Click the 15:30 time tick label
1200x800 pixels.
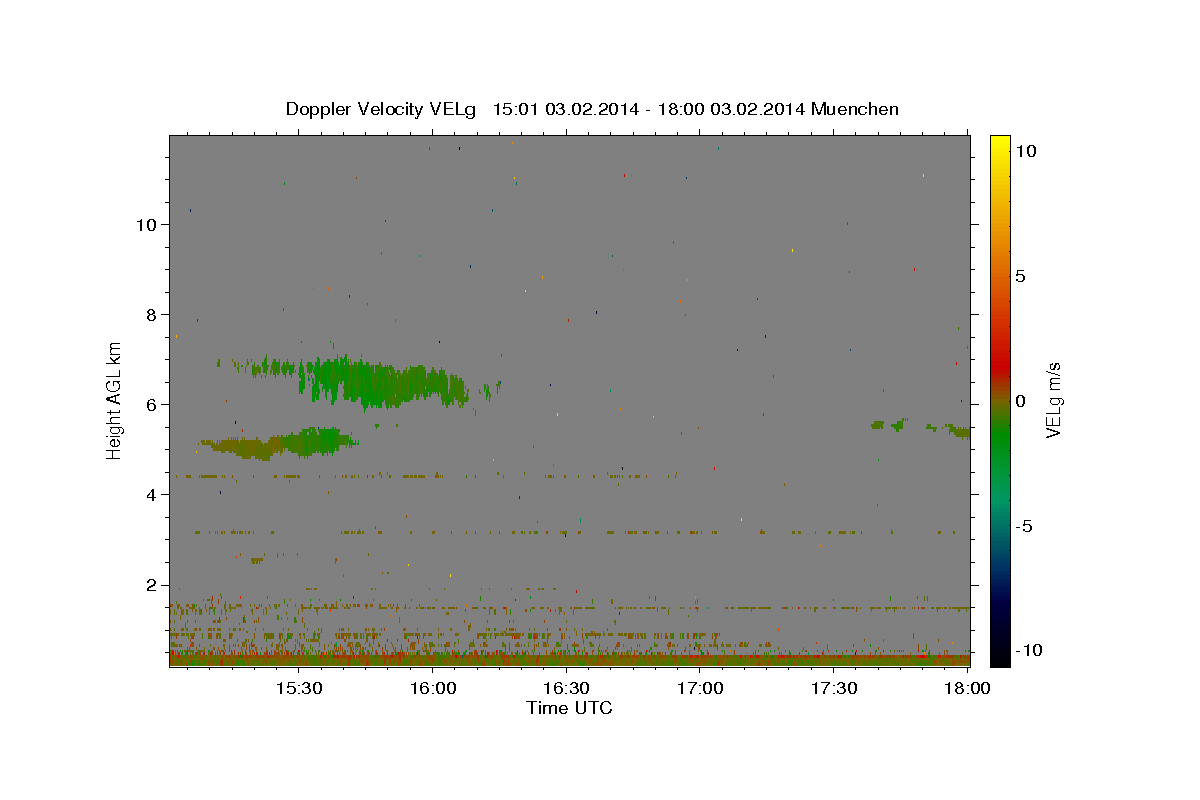point(299,689)
